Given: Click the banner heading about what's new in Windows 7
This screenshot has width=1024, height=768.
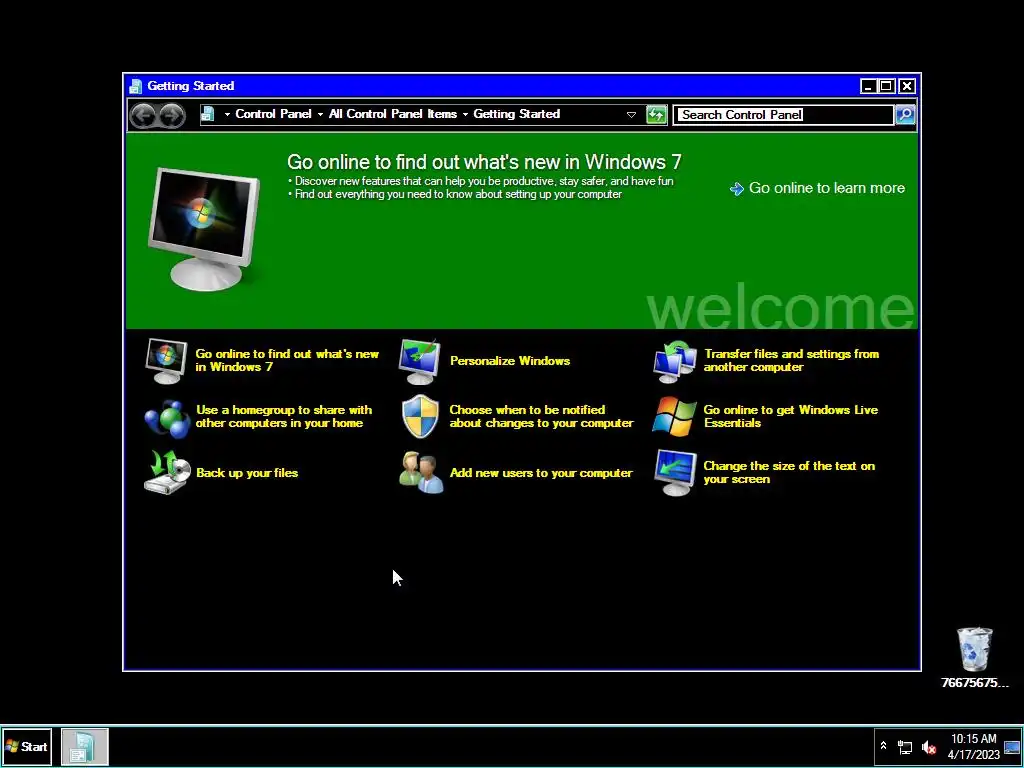Looking at the screenshot, I should [x=484, y=162].
